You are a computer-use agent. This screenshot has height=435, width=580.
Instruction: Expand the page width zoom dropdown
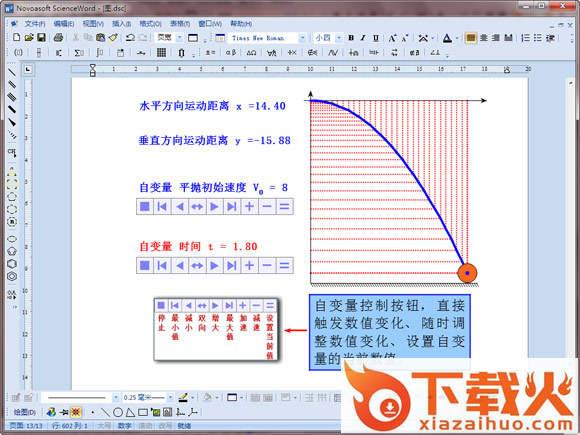point(179,38)
